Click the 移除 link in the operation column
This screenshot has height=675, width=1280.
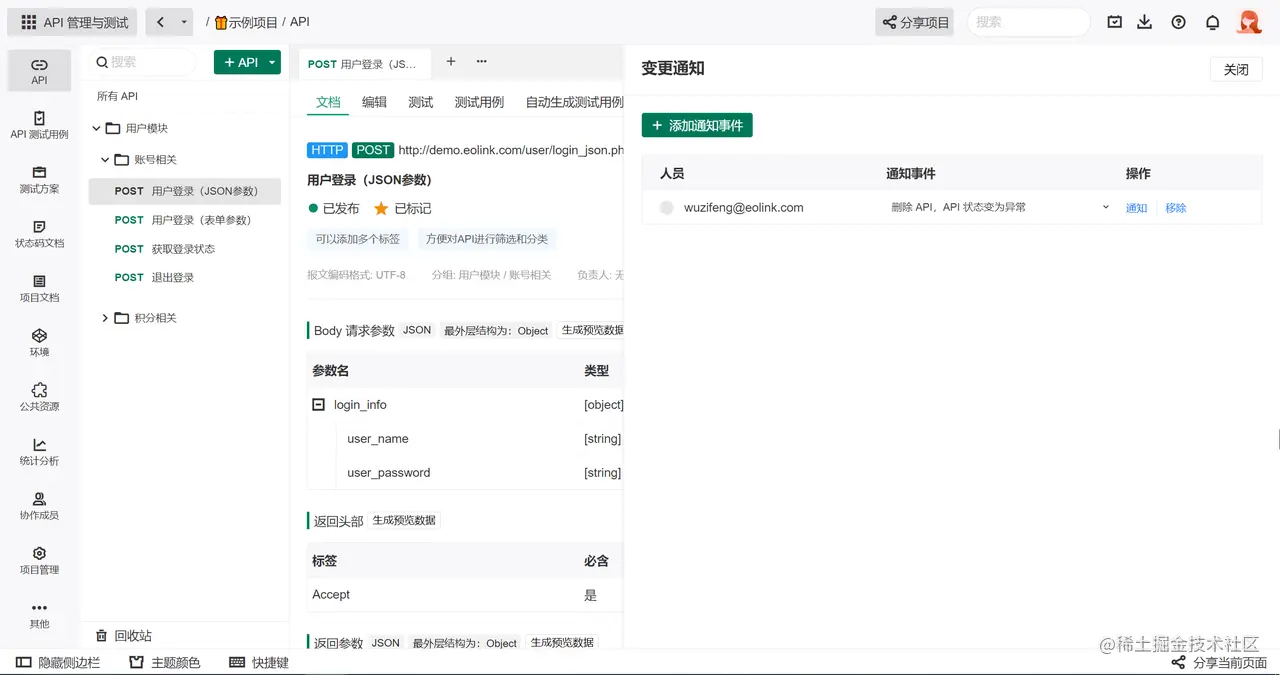[x=1175, y=208]
